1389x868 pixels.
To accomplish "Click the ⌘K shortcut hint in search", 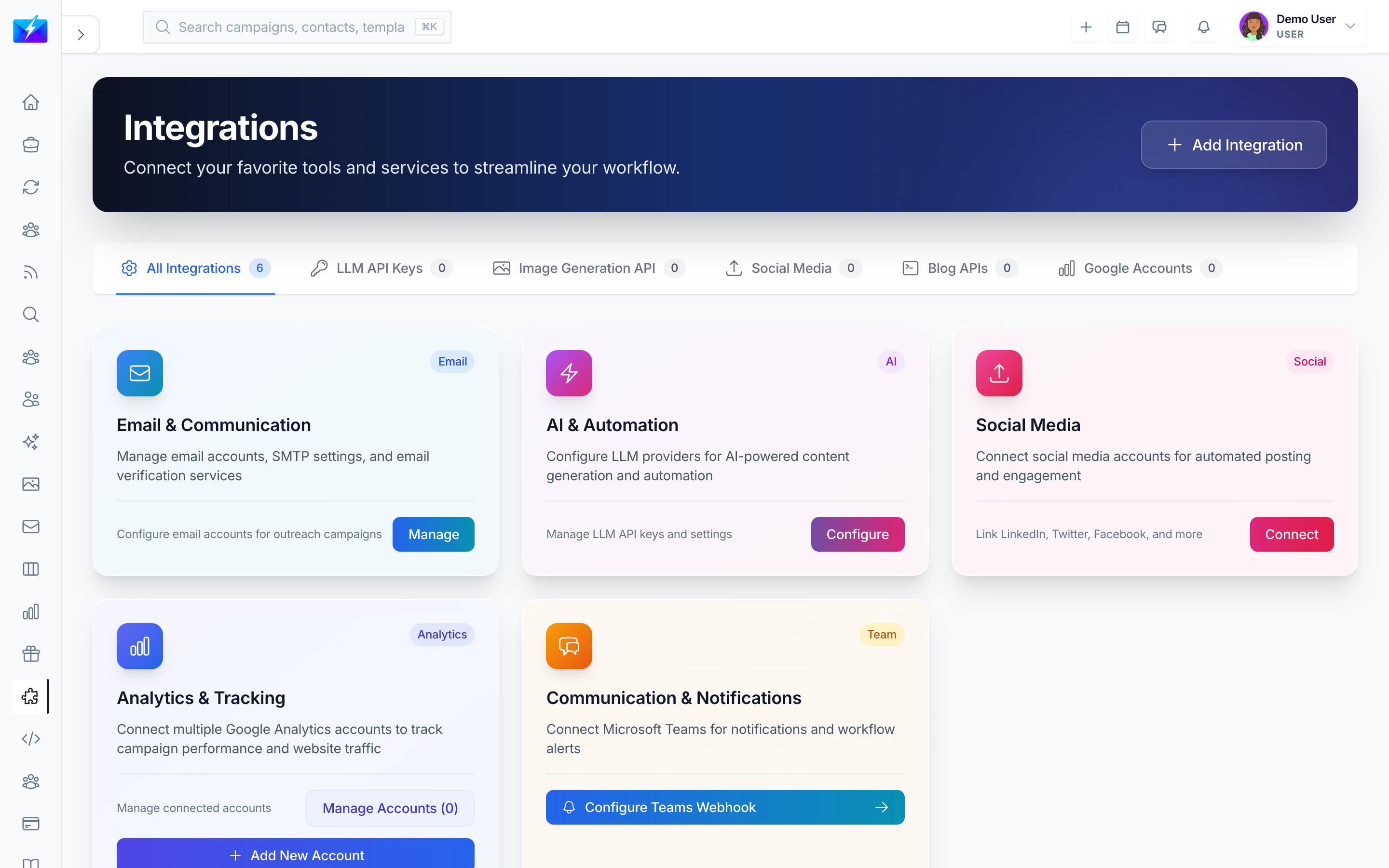I will (x=429, y=27).
